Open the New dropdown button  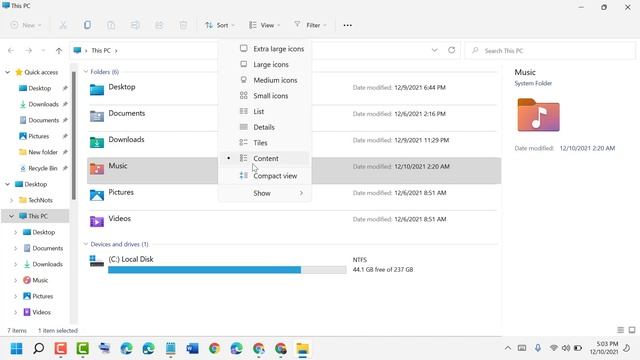[26, 25]
